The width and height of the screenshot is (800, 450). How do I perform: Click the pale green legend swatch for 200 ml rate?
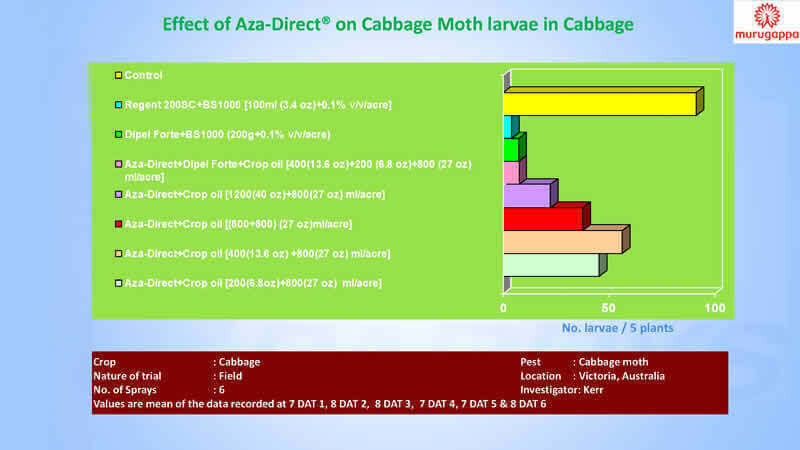pos(118,283)
